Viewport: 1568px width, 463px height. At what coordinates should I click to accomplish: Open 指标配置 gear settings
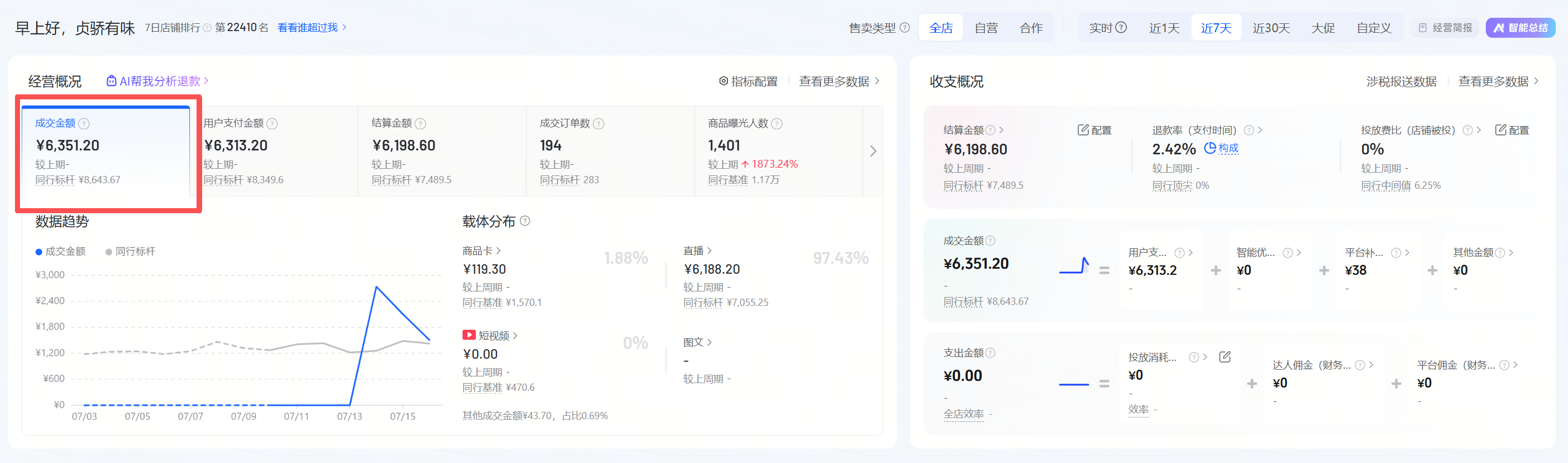748,81
